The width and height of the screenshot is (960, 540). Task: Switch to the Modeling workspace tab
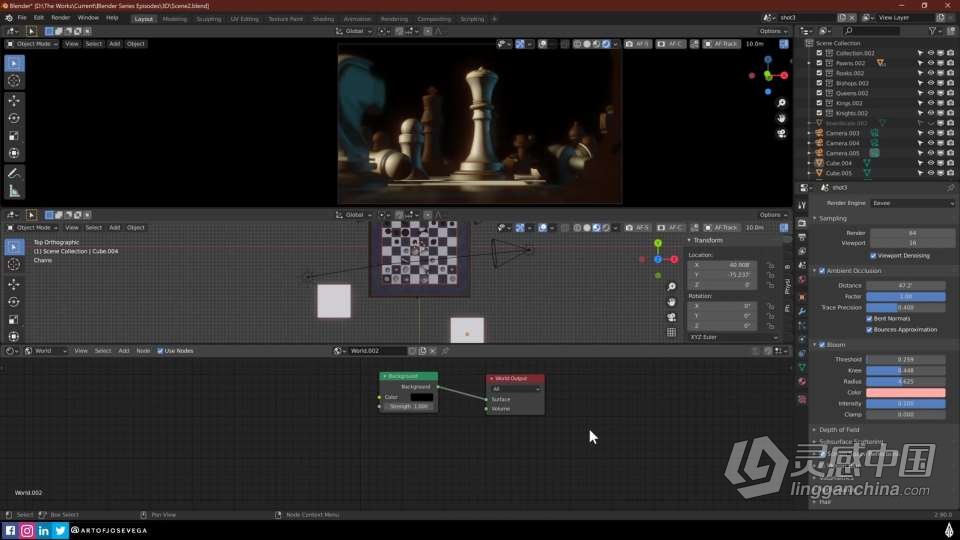point(174,19)
